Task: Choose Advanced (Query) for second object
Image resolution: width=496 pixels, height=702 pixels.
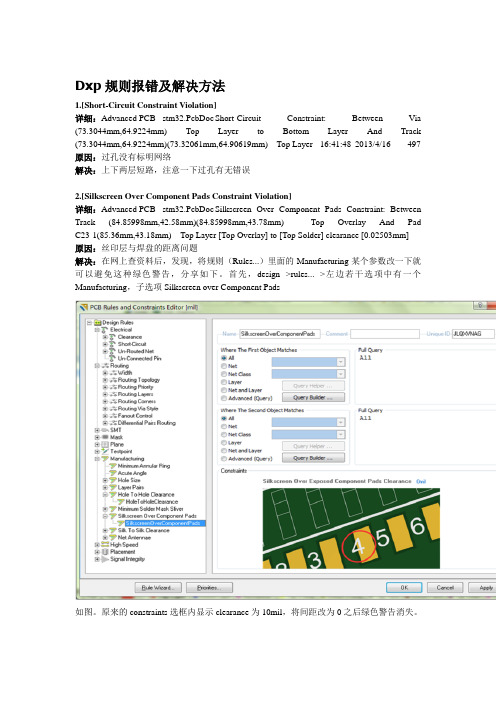Action: 224,458
